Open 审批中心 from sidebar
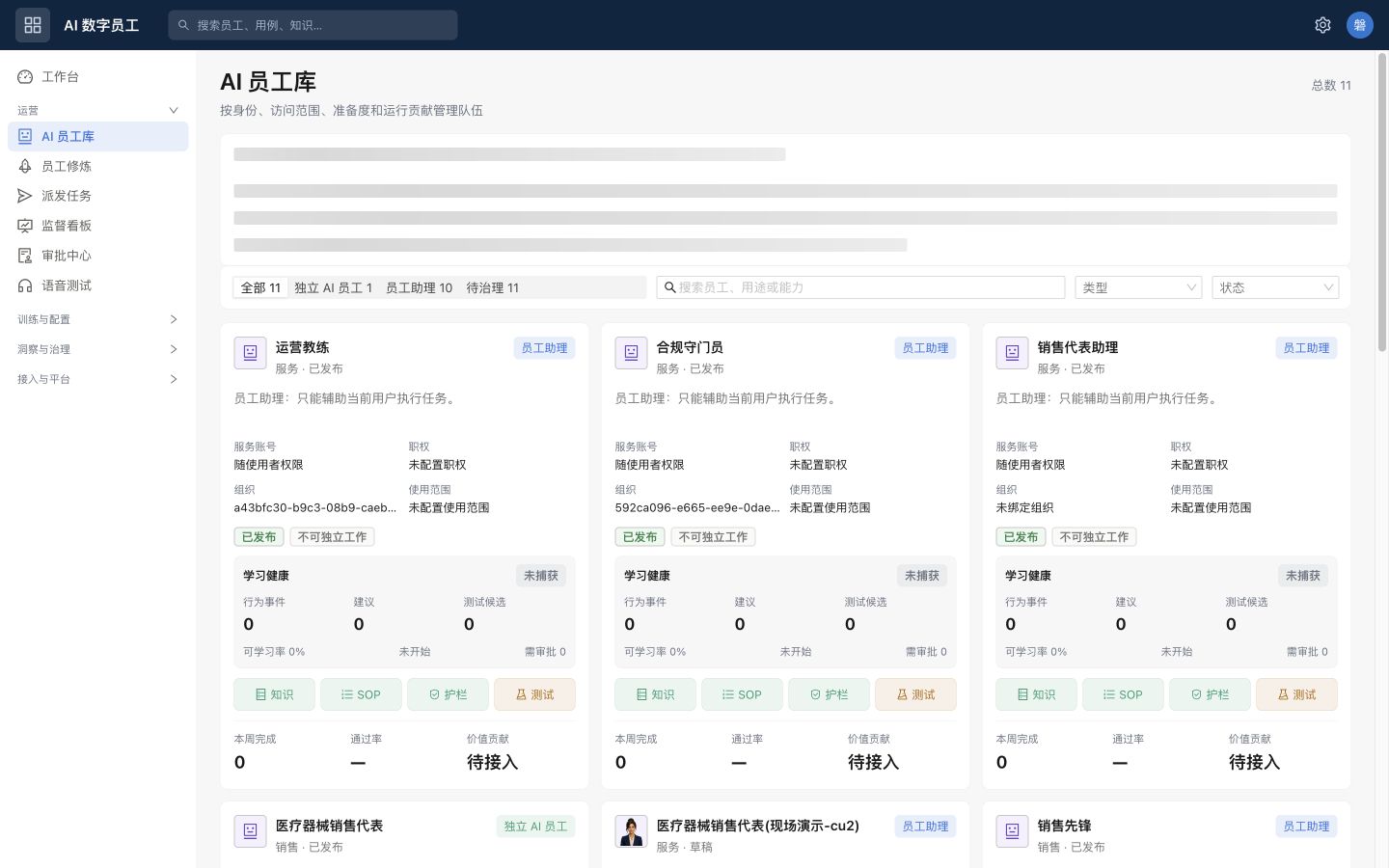1389x868 pixels. tap(98, 256)
